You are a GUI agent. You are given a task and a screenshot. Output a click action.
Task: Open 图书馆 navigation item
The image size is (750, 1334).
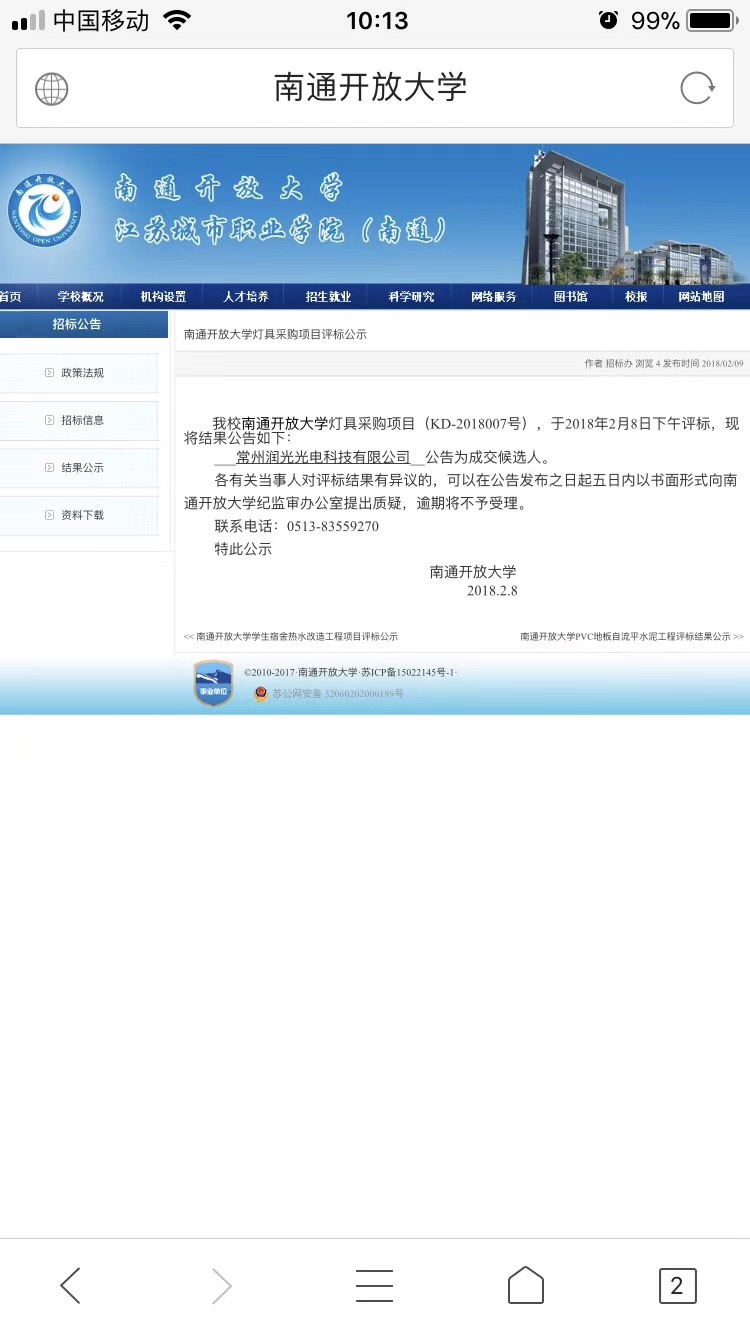(571, 297)
